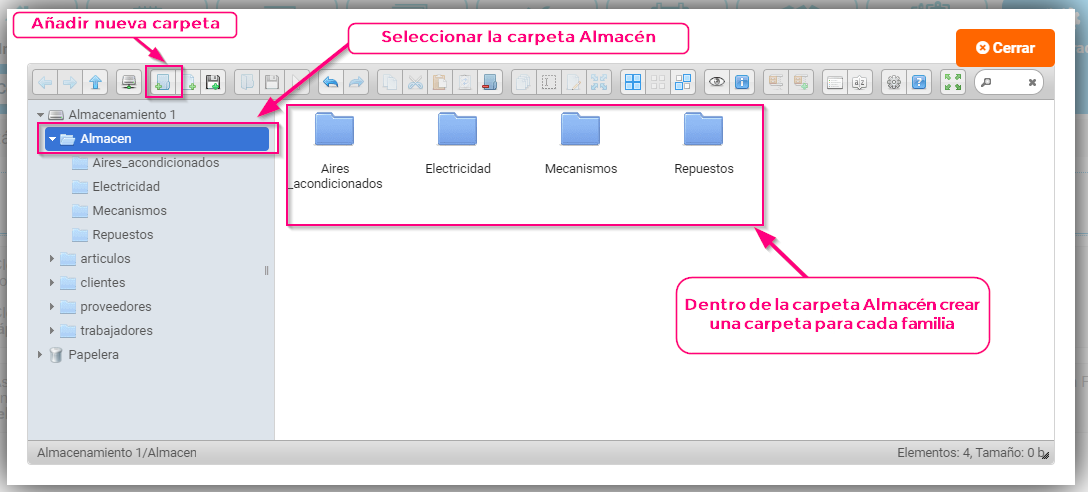Image resolution: width=1088 pixels, height=492 pixels.
Task: Click the upload files disk icon
Action: 212,82
